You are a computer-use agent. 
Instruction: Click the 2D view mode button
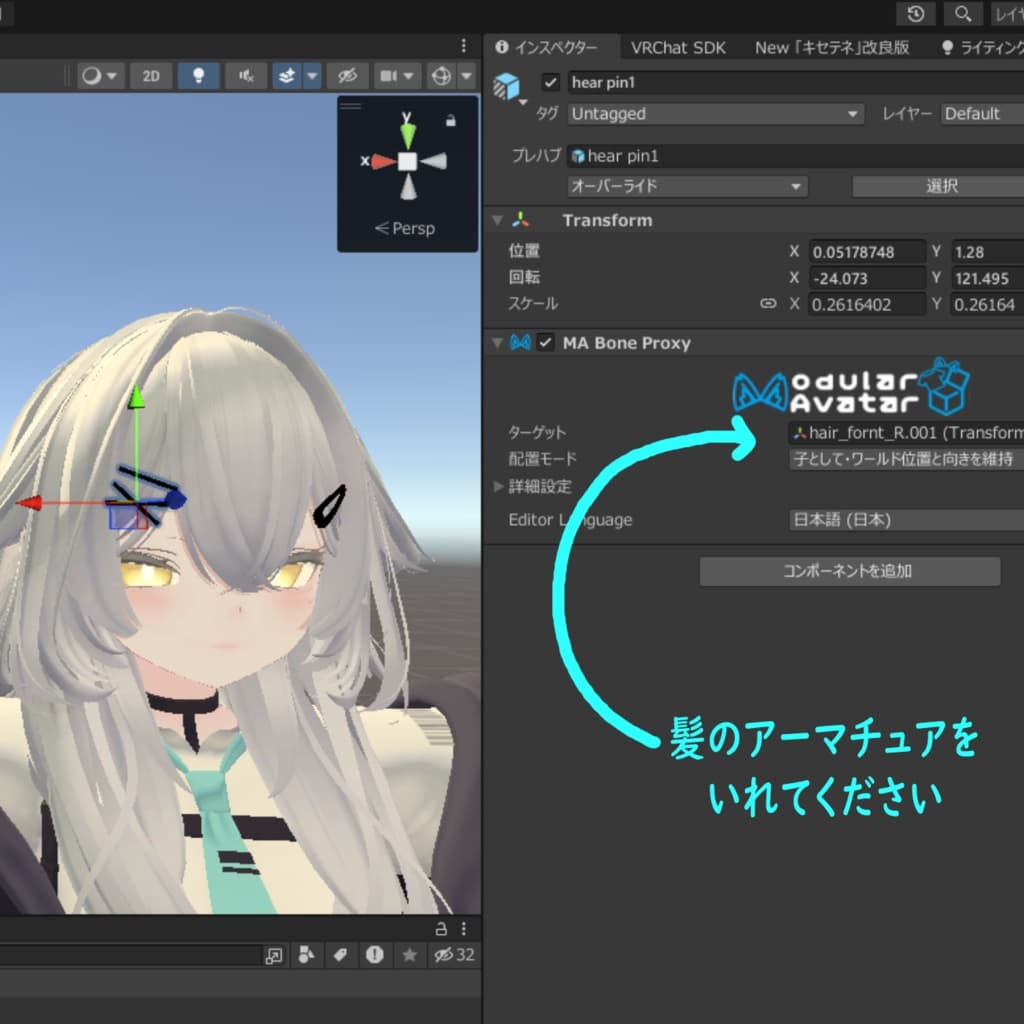pyautogui.click(x=151, y=76)
